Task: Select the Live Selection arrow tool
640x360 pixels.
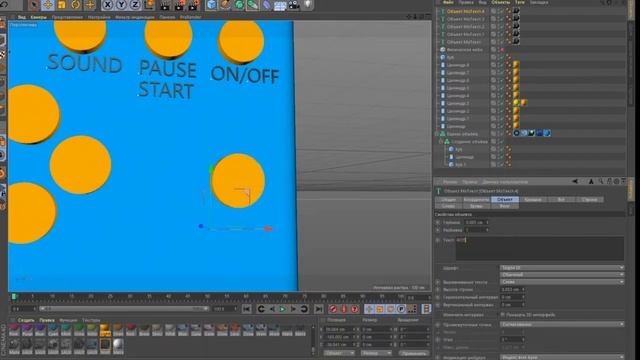Action: point(34,5)
